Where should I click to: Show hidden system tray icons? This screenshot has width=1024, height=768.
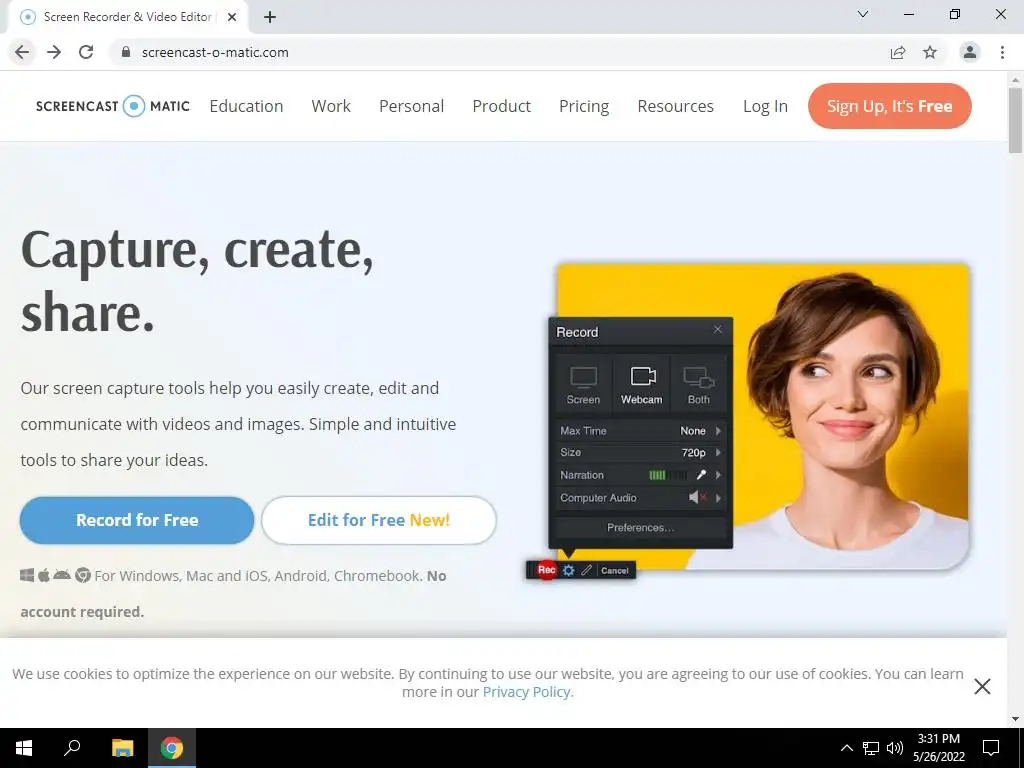point(846,748)
